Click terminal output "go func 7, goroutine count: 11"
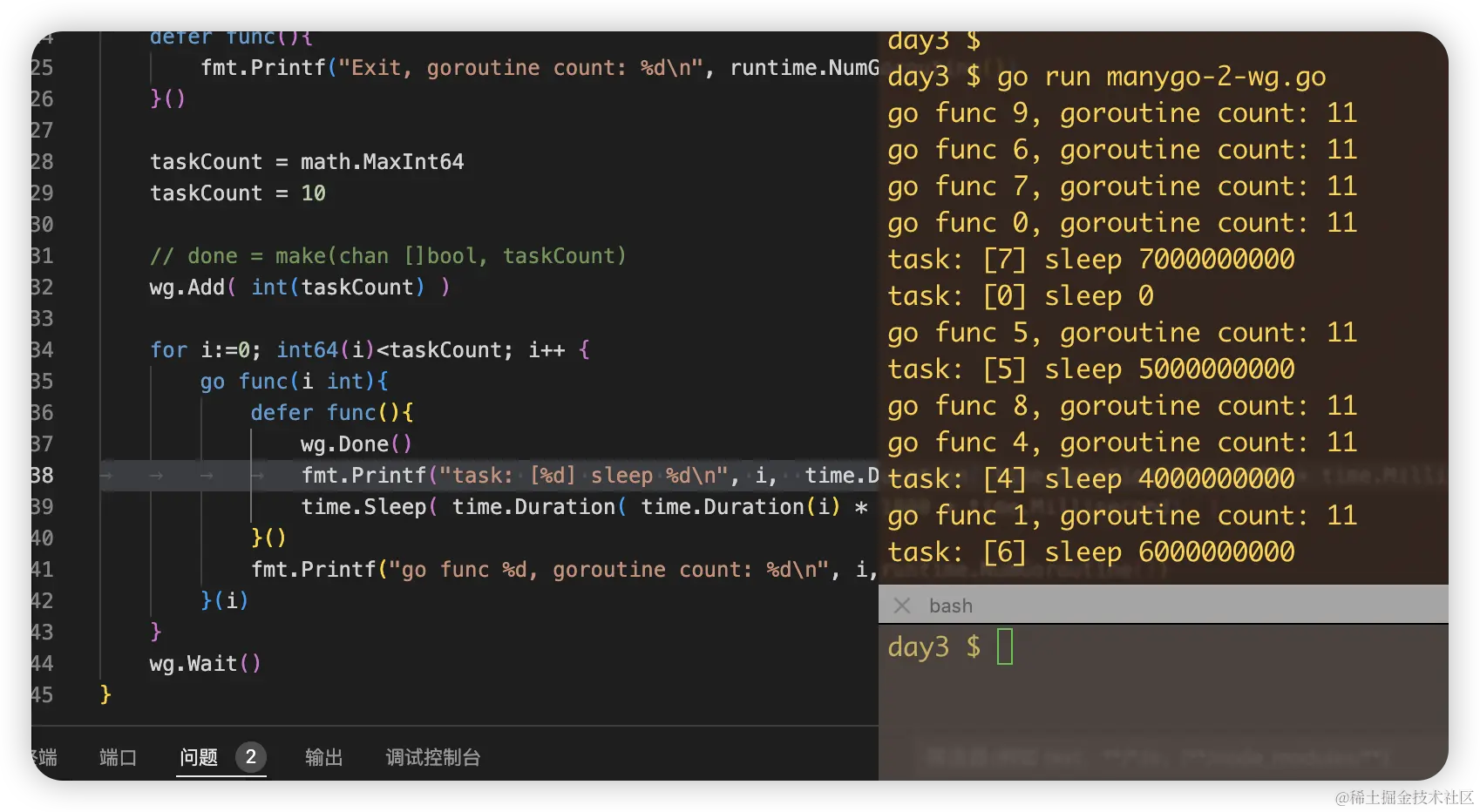Screen dimensions: 1480x812 [1123, 186]
